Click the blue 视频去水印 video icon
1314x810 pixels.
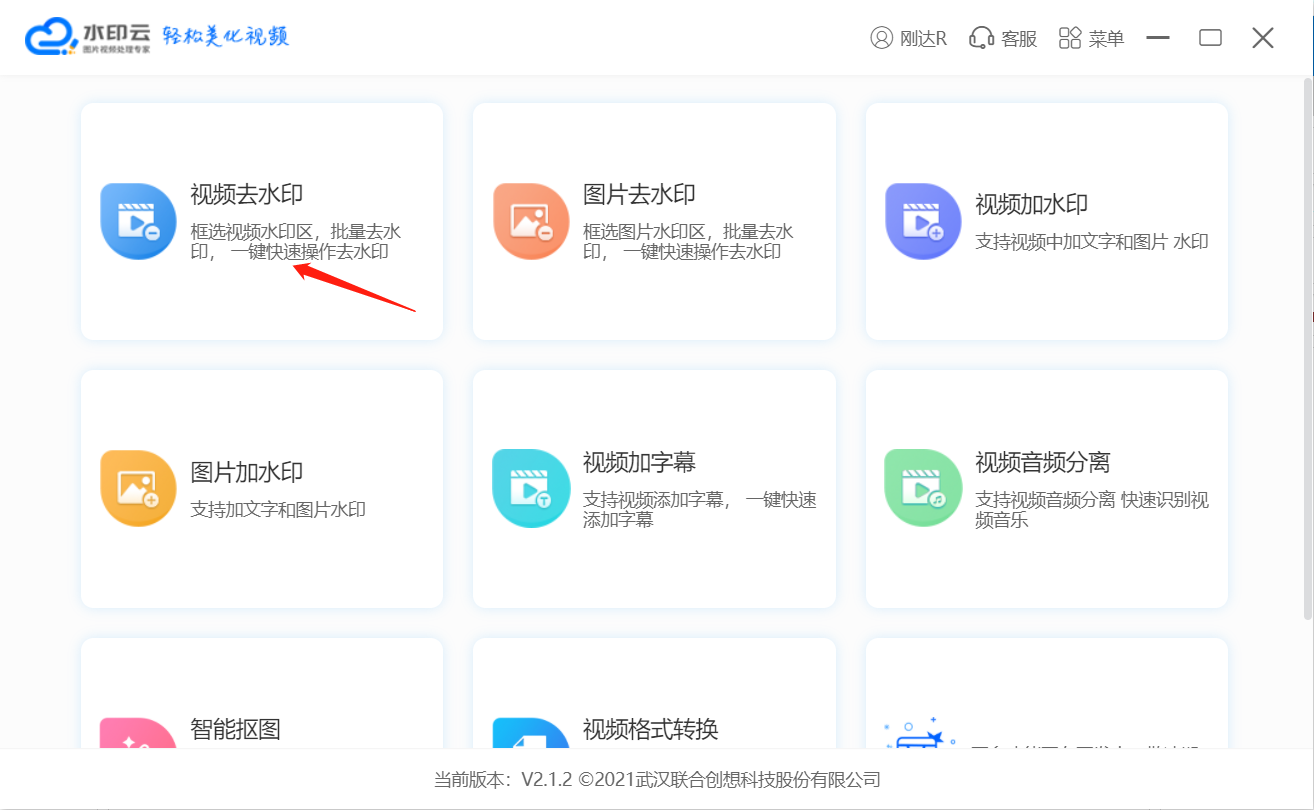coord(138,221)
